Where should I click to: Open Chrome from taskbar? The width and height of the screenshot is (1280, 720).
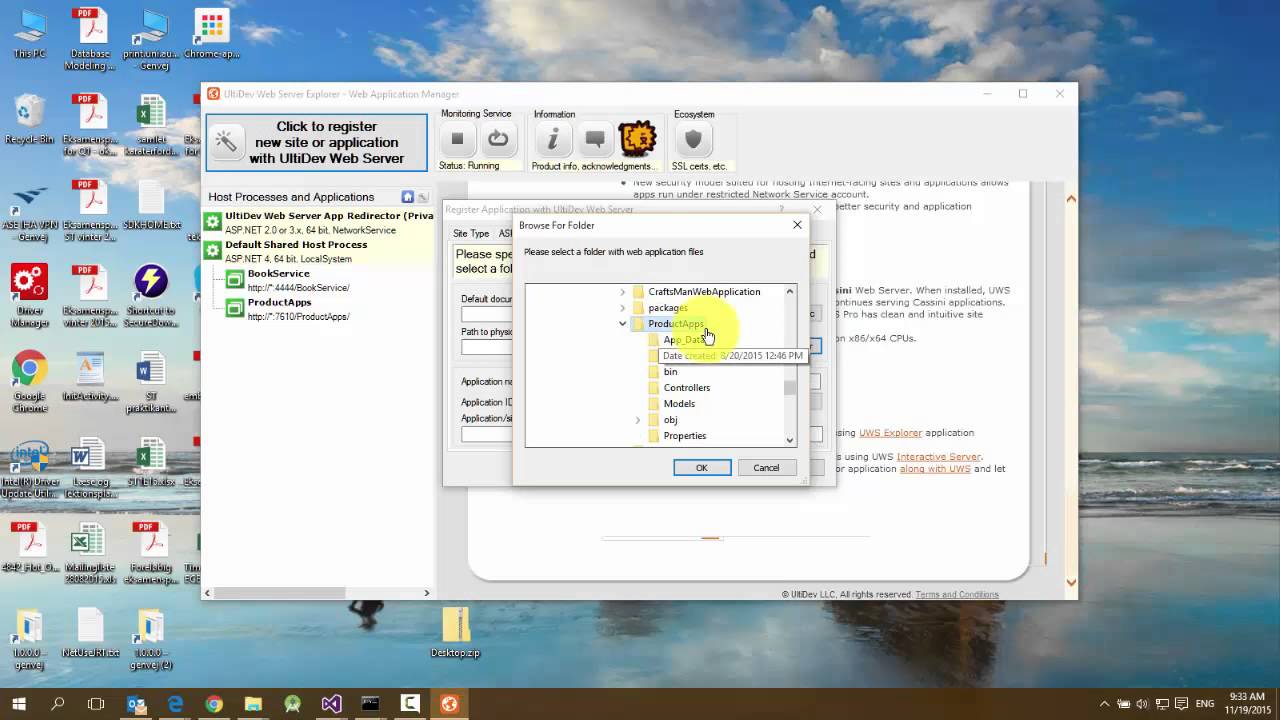click(x=214, y=704)
